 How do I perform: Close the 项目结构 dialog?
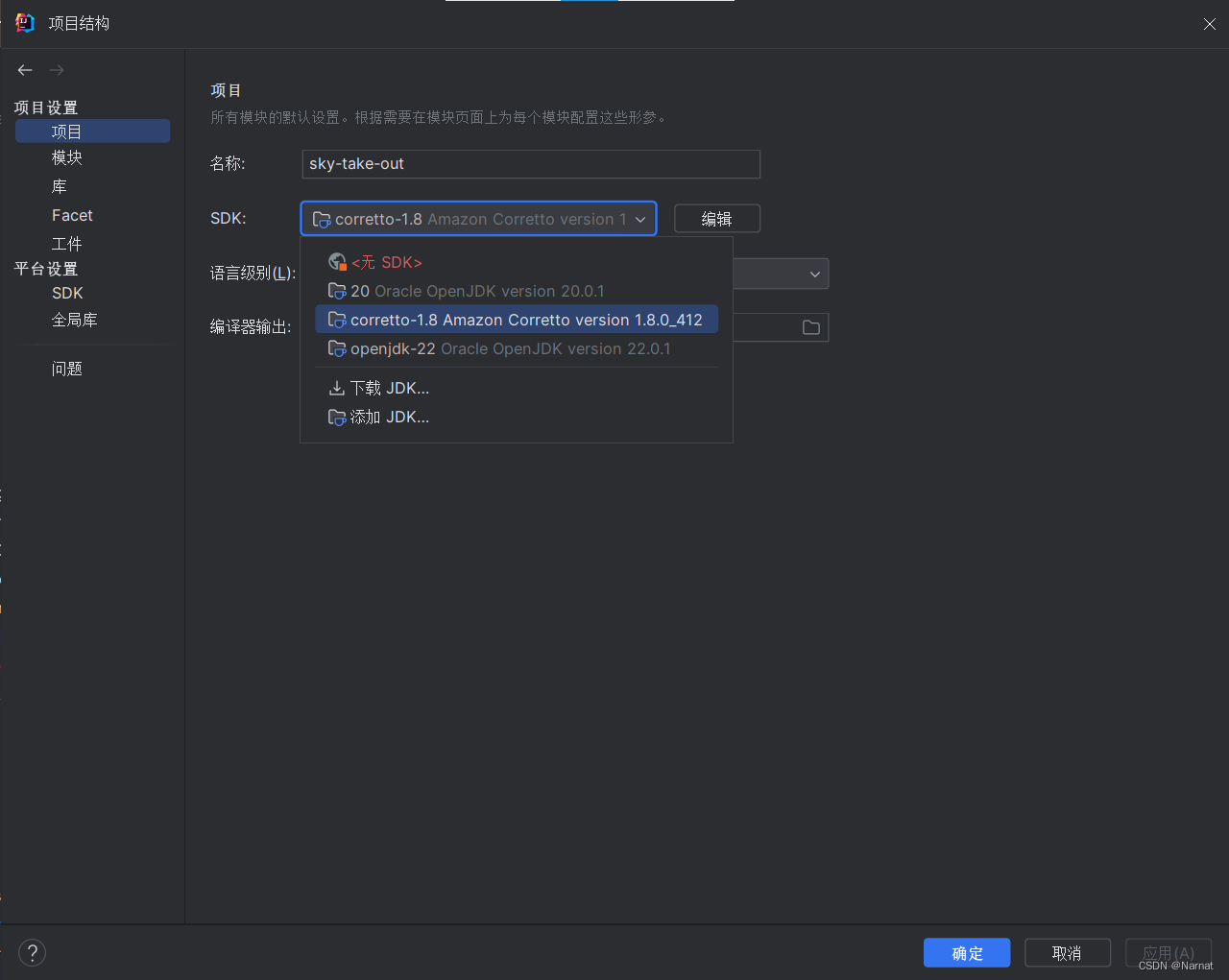pyautogui.click(x=1210, y=24)
